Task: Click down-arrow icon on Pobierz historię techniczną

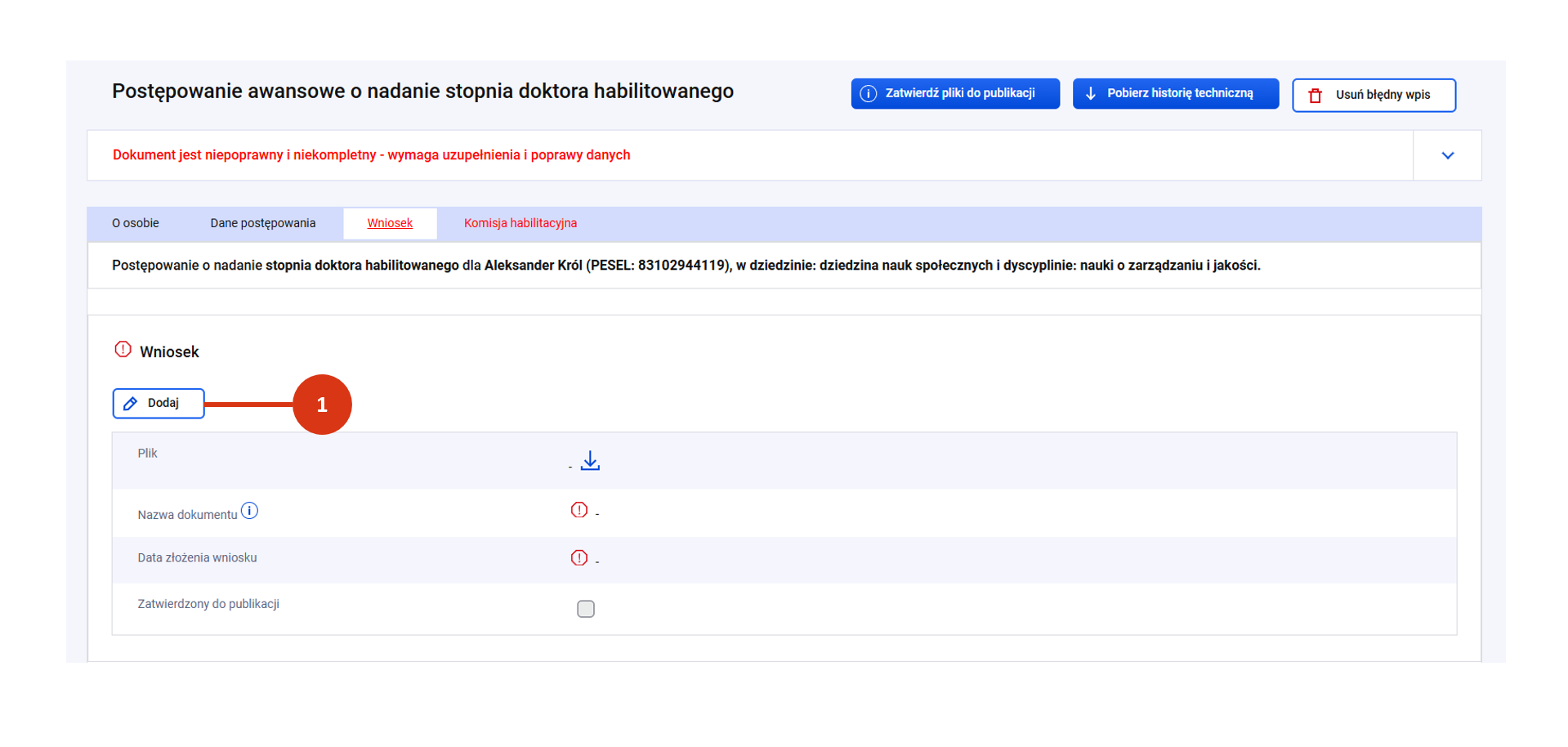Action: [1091, 94]
